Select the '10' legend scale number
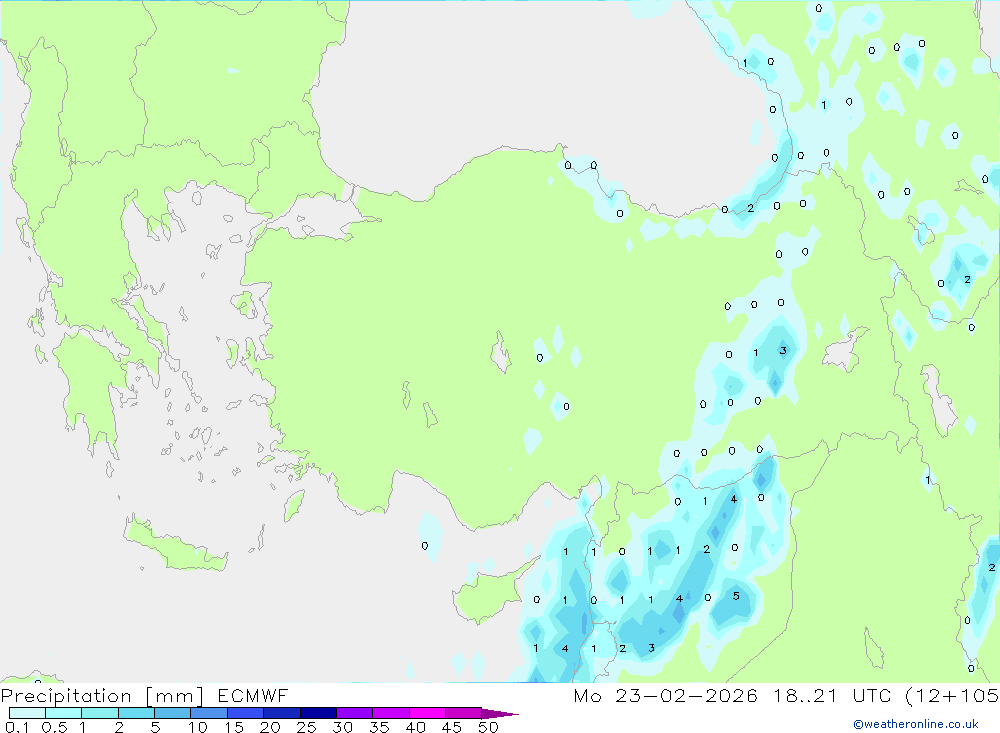The image size is (1000, 733). tap(197, 727)
